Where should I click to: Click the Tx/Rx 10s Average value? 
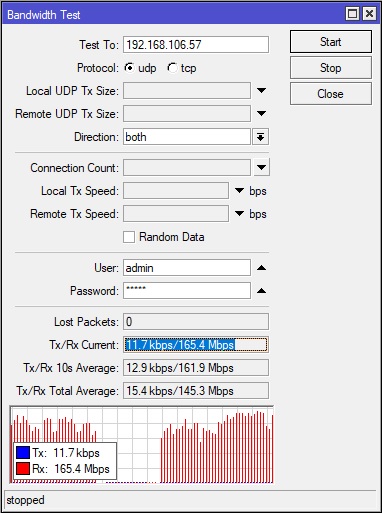(x=196, y=368)
